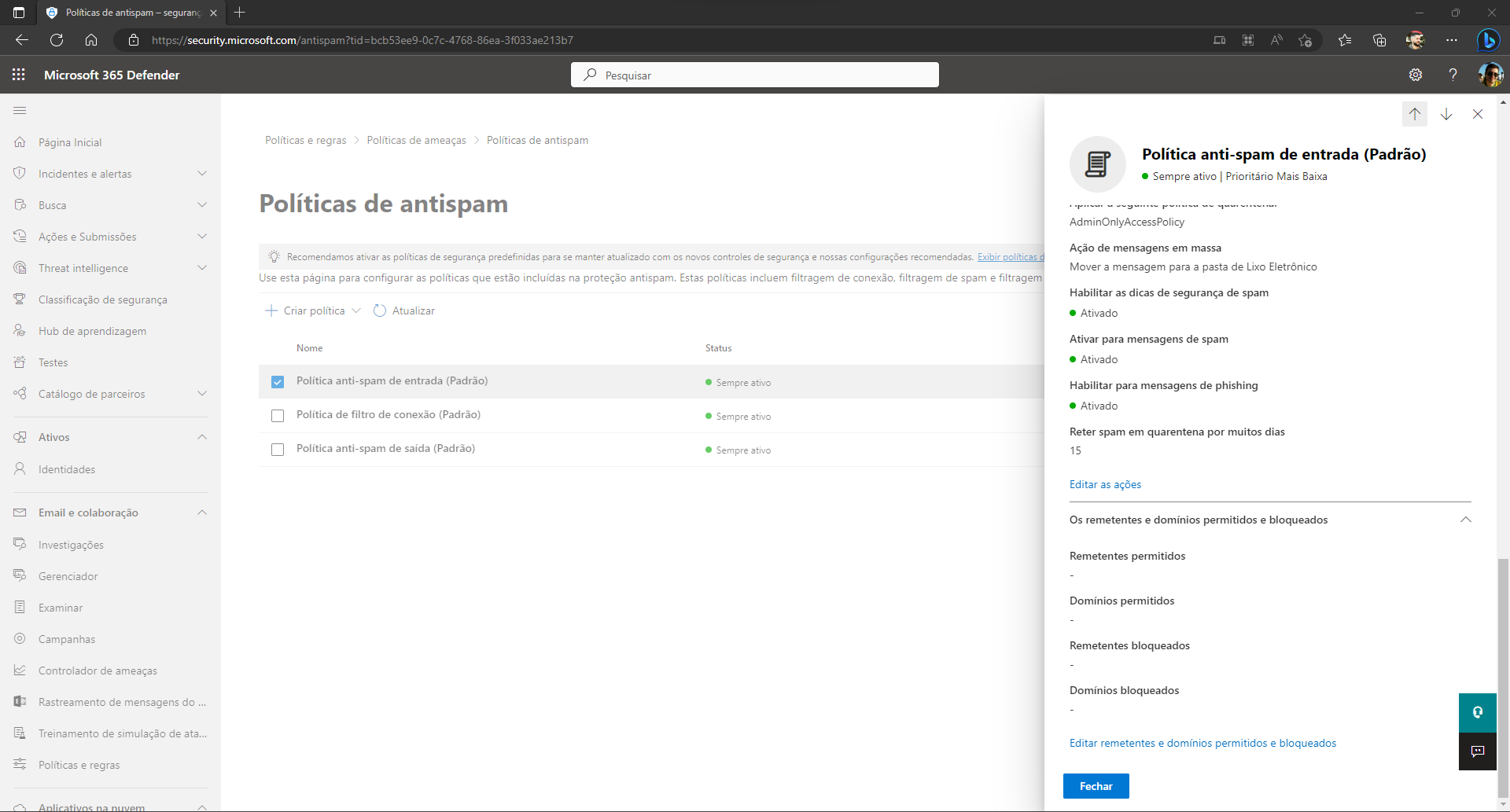Click the browser address bar URL

[x=362, y=40]
